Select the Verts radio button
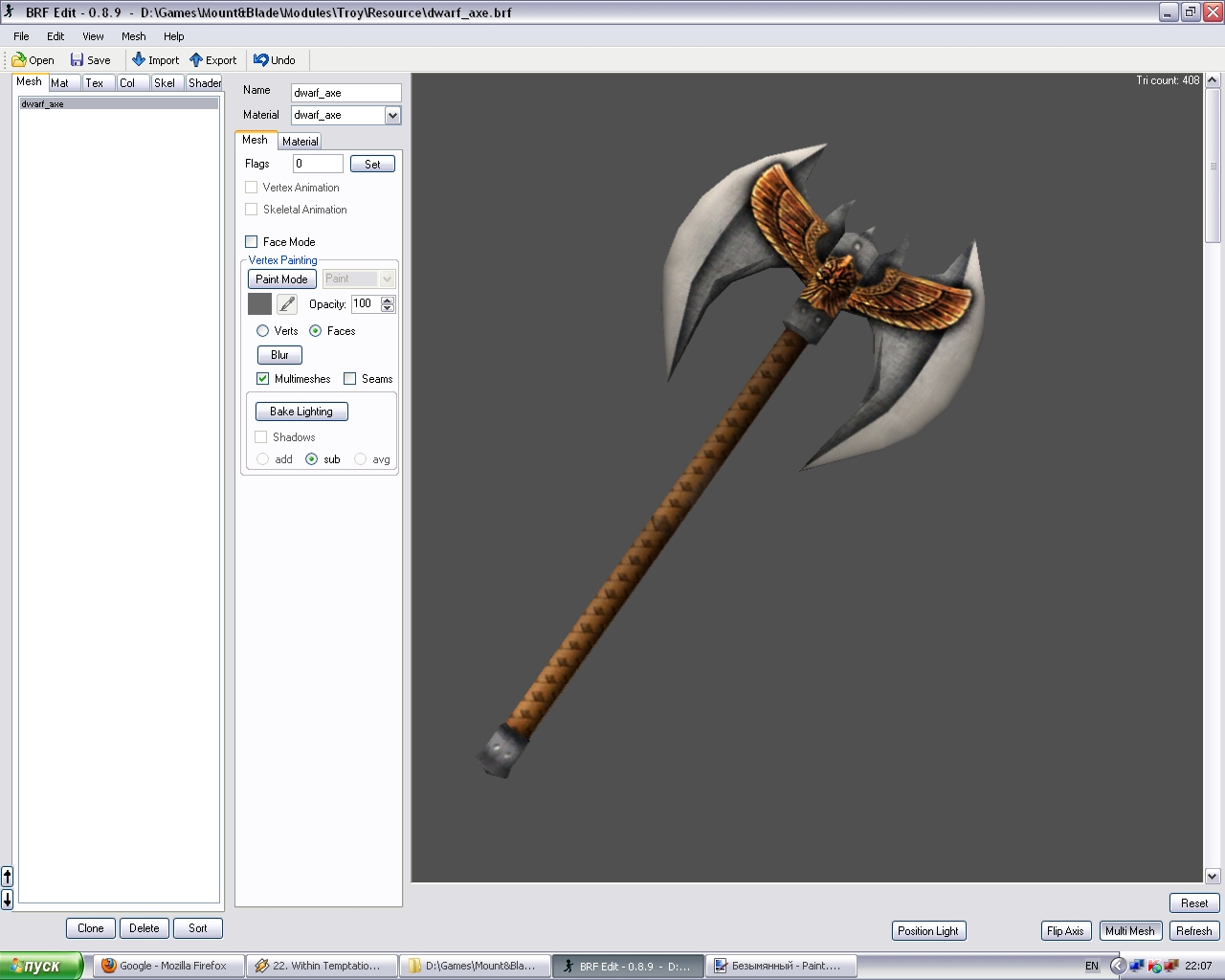This screenshot has width=1225, height=980. [263, 331]
